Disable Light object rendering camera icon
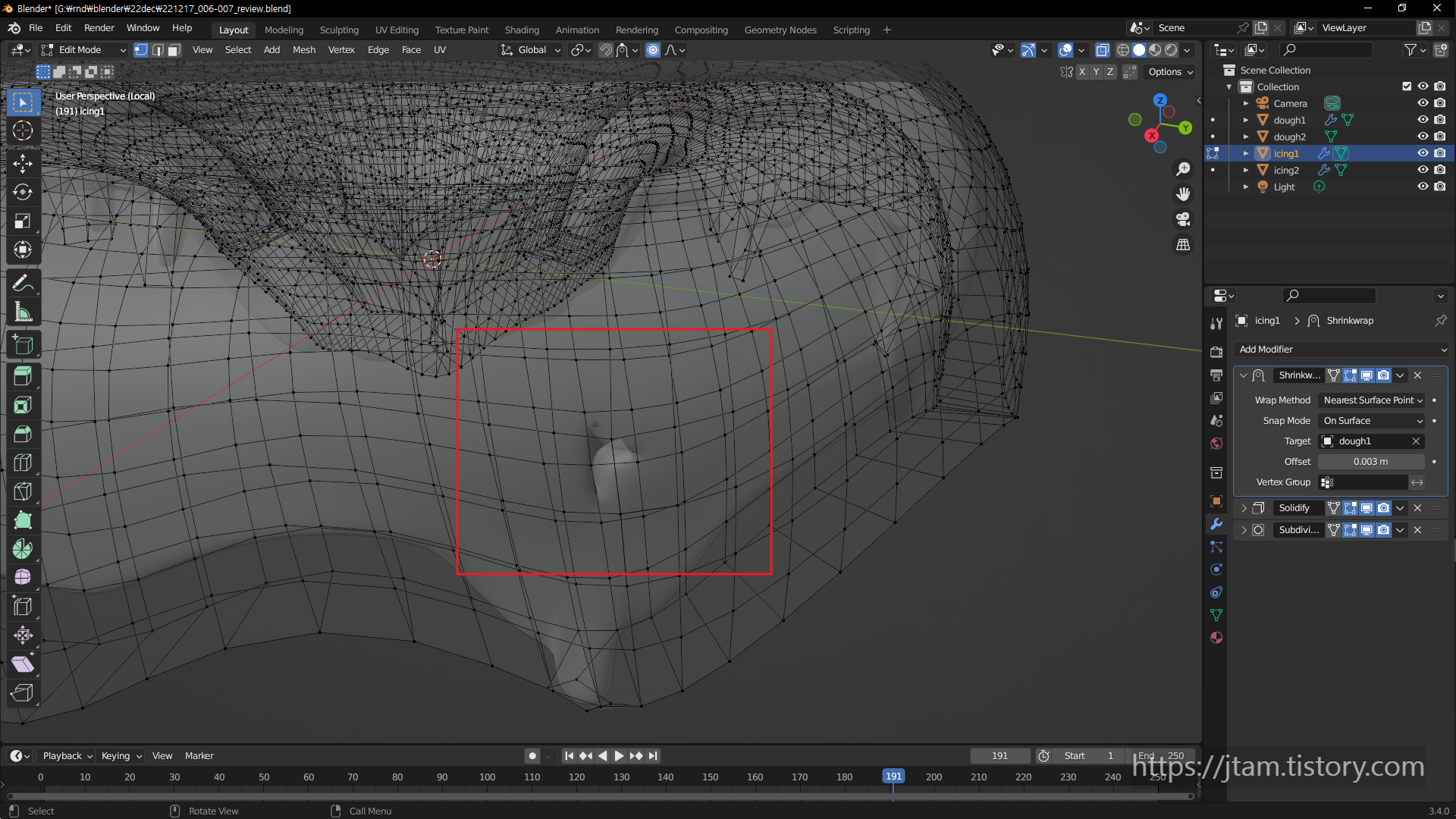Viewport: 1456px width, 819px height. click(1440, 187)
